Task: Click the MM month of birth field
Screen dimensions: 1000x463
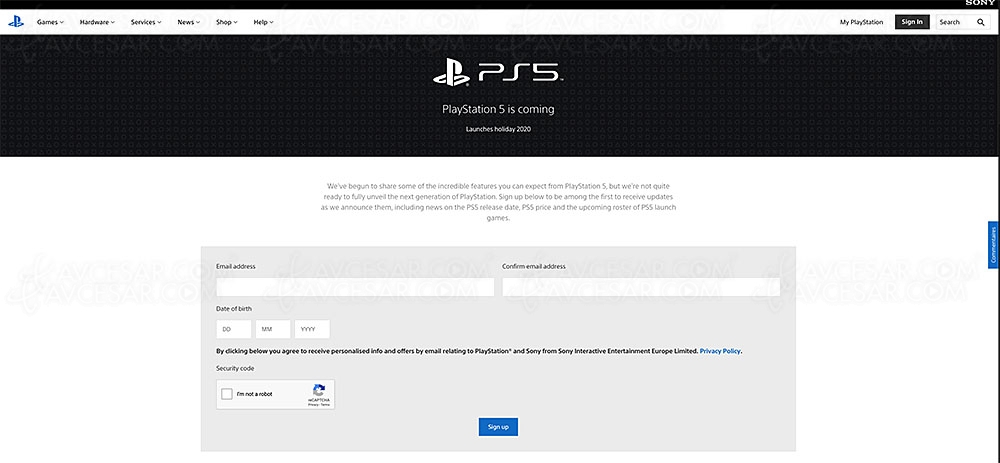Action: click(x=272, y=329)
